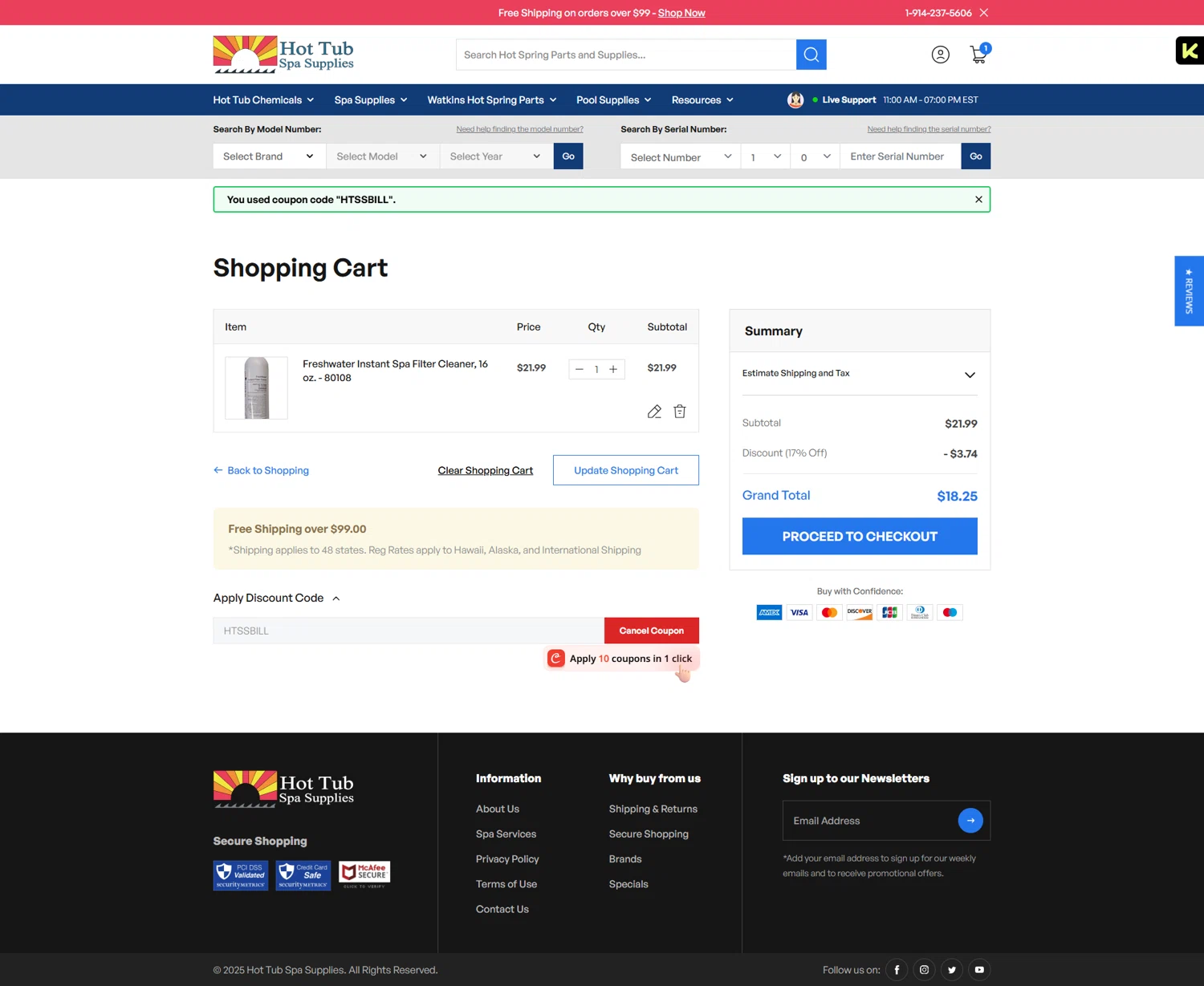Click the Mastercard icon
This screenshot has width=1204, height=986.
829,613
